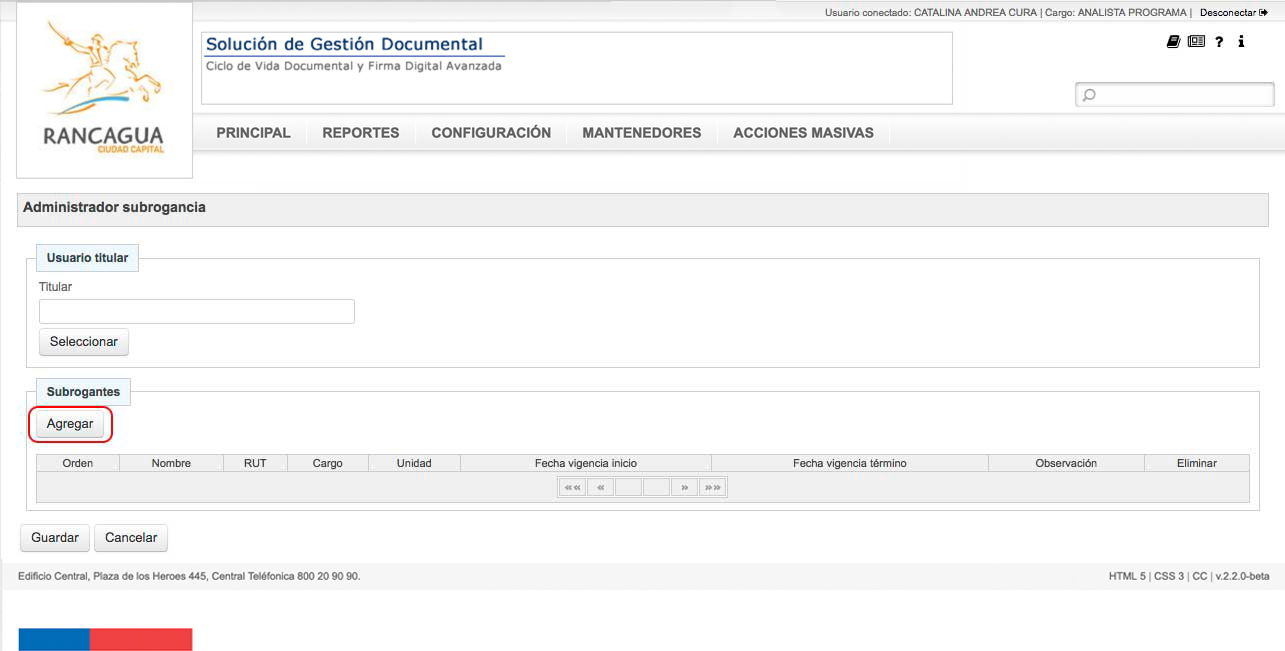The image size is (1285, 651).
Task: Open the ACCIONES MASIVAS menu
Action: pos(803,133)
